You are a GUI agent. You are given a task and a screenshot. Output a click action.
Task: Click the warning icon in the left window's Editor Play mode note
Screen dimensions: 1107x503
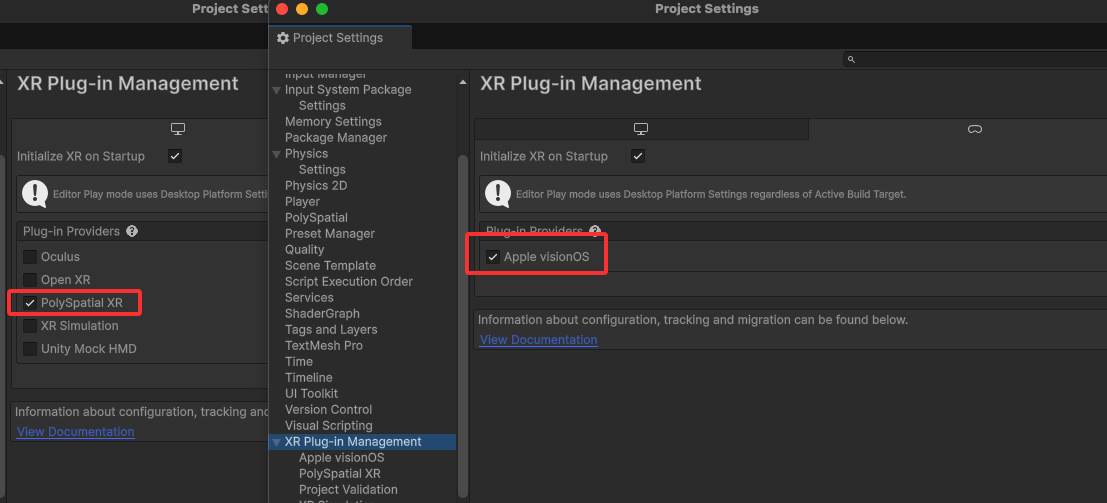click(35, 194)
